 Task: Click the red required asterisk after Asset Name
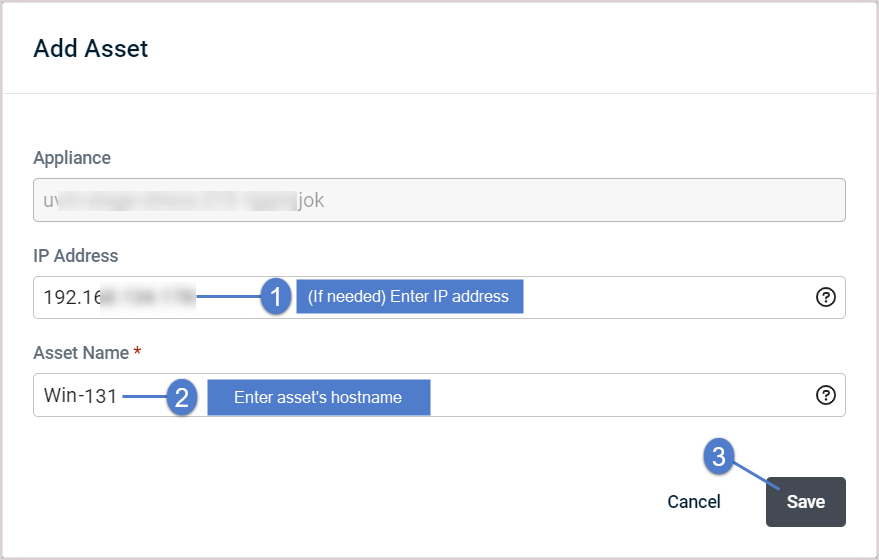(x=137, y=352)
